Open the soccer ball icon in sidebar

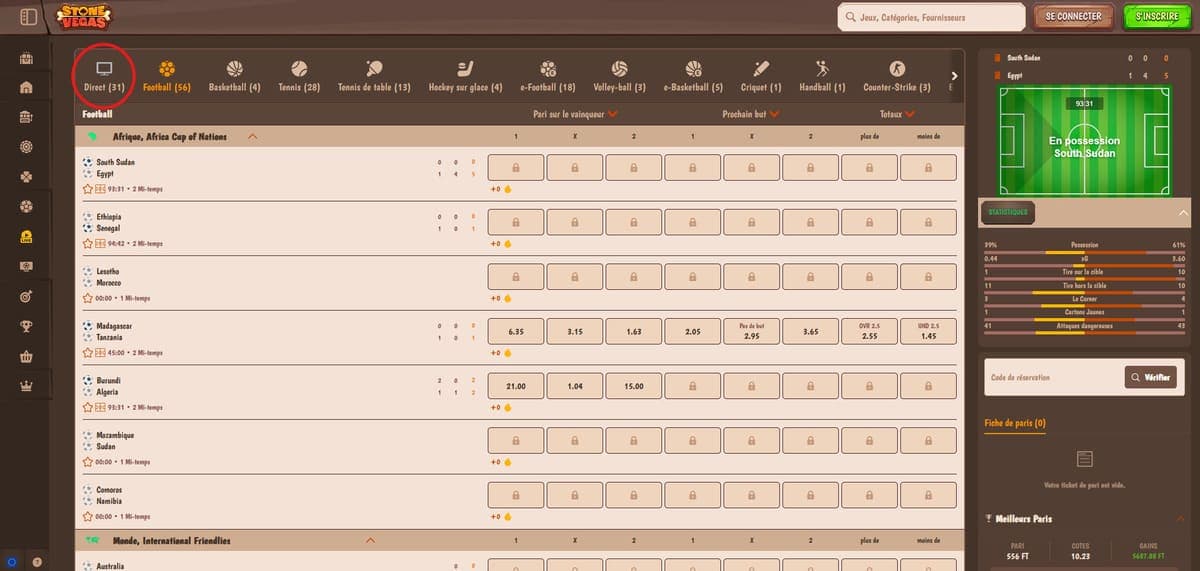click(x=27, y=207)
